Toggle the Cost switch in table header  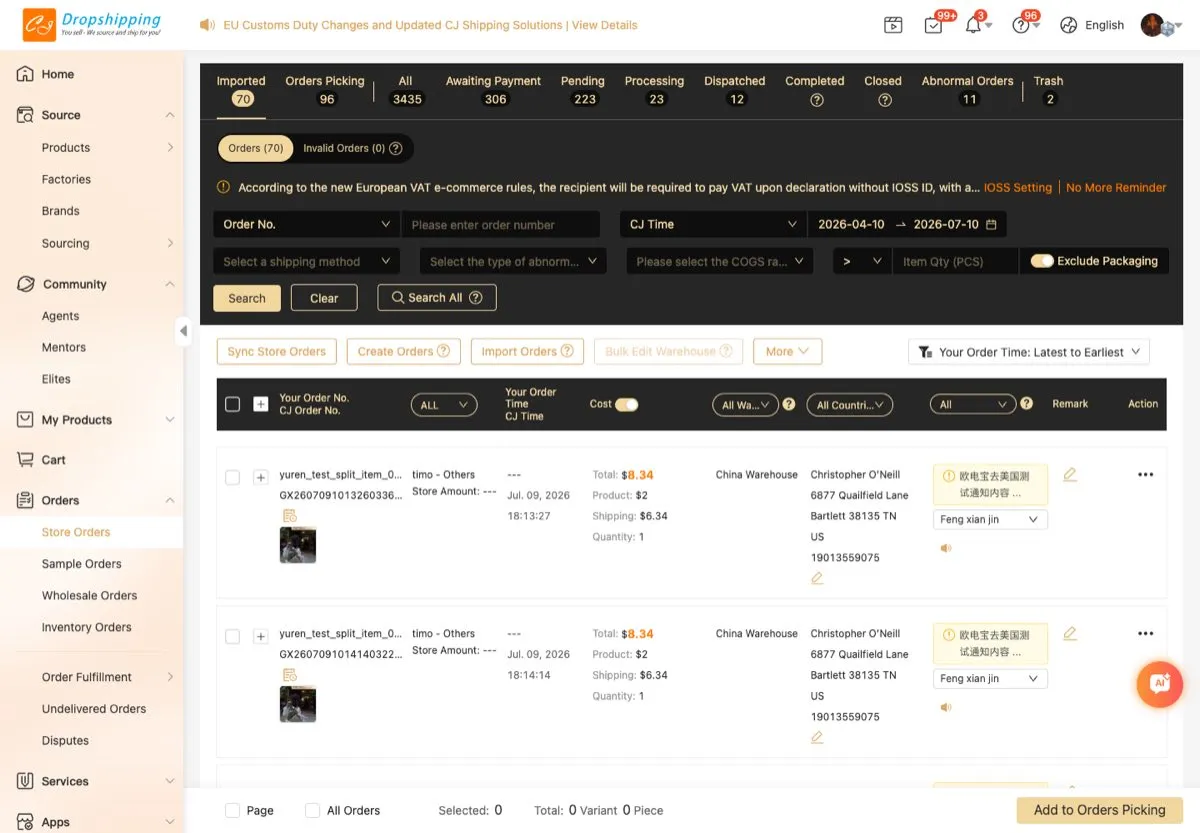coord(626,404)
